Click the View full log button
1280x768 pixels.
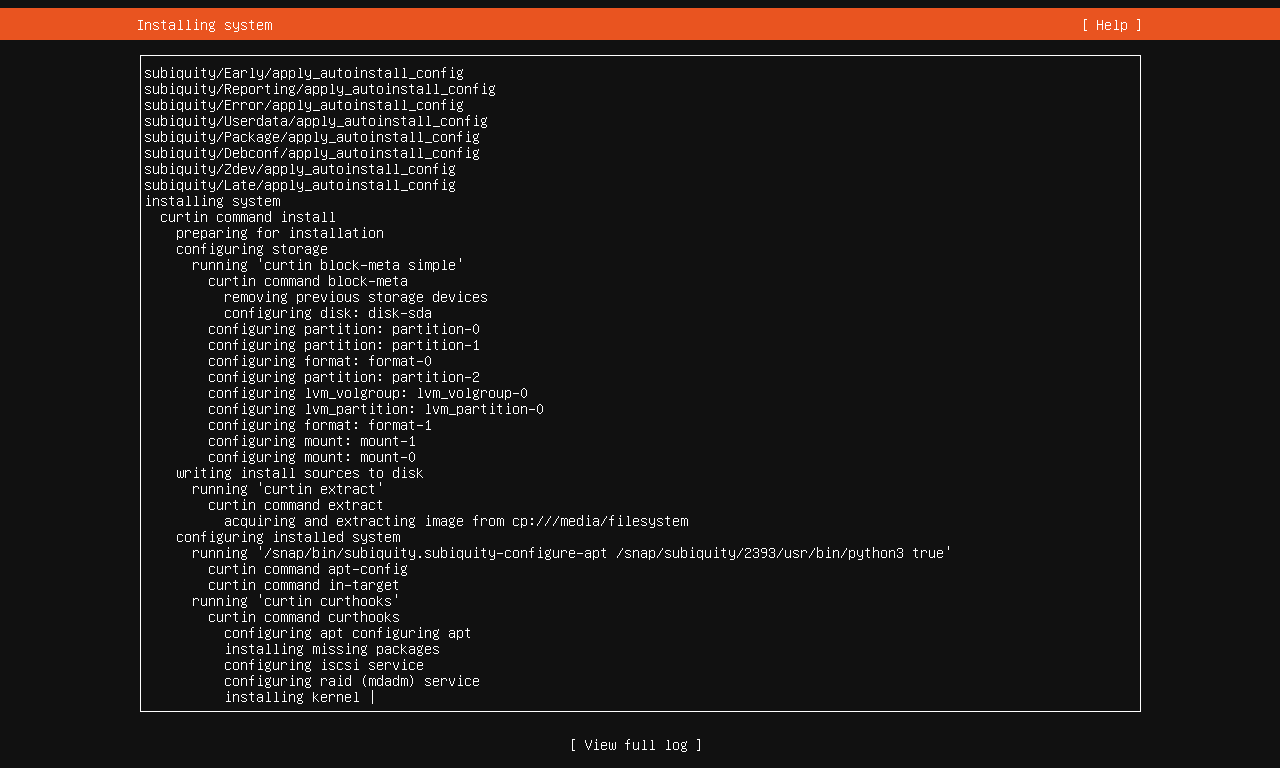pos(635,745)
